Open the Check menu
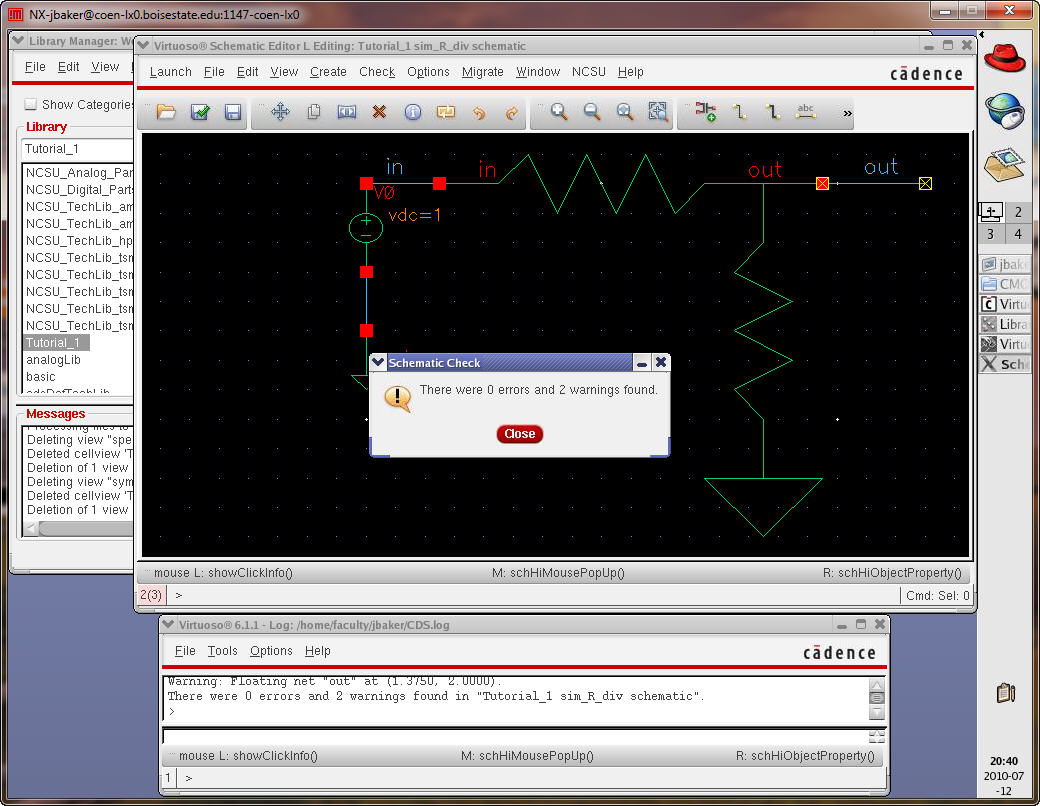1040x806 pixels. 377,72
